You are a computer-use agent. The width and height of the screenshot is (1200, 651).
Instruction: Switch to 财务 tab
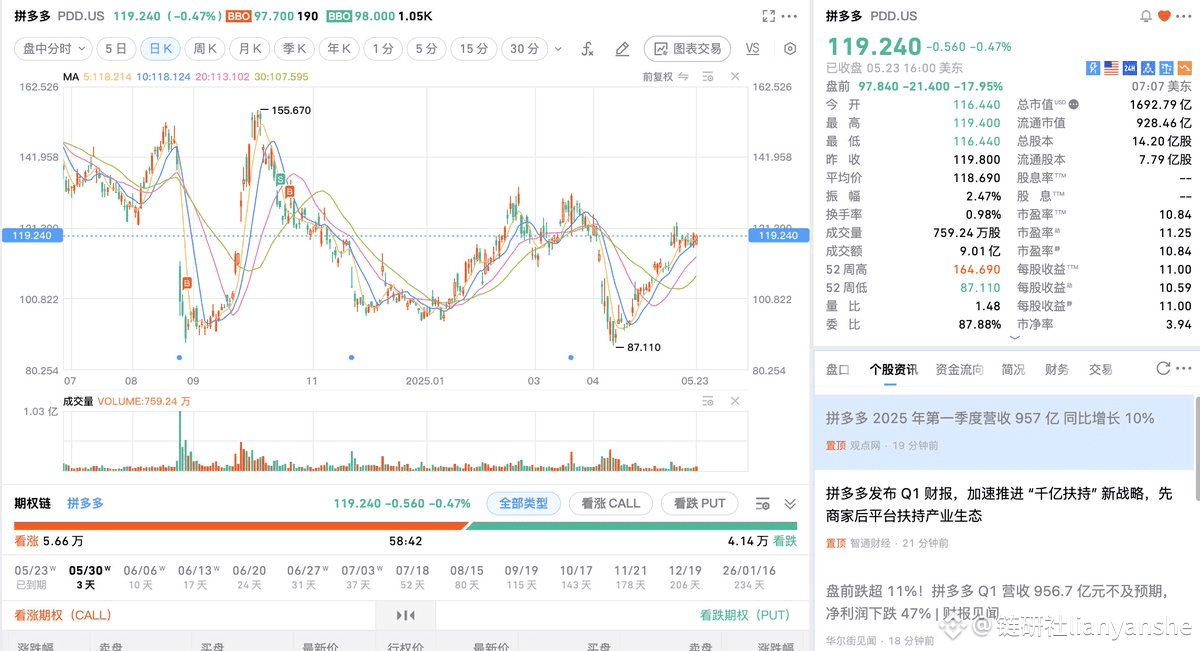coord(1057,369)
